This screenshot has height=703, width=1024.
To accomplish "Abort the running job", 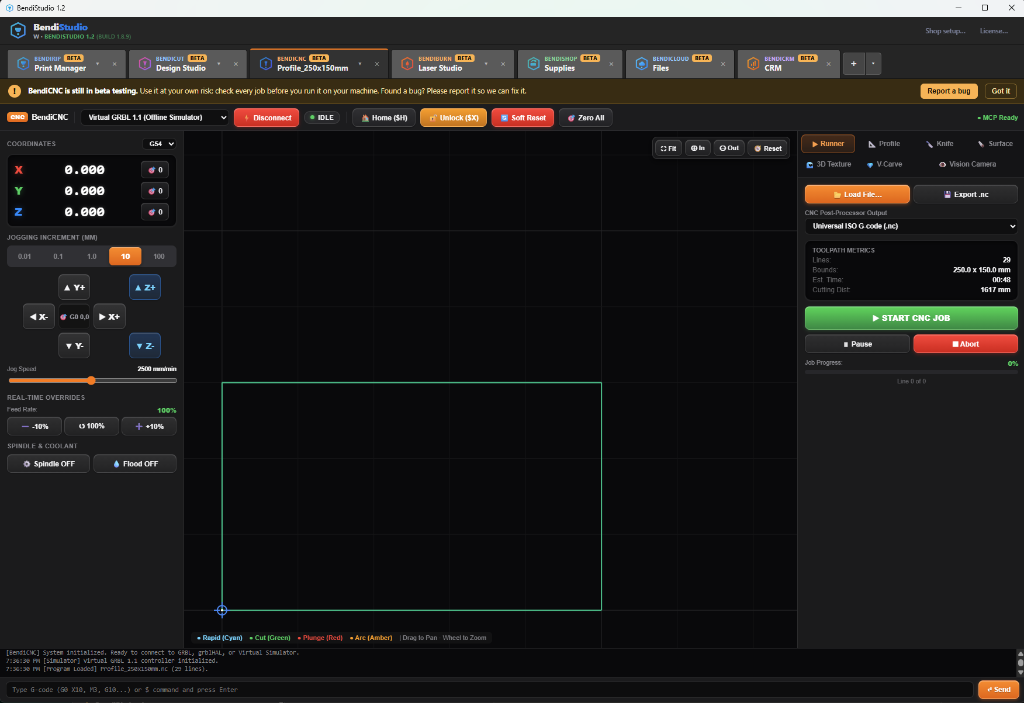I will coord(965,344).
